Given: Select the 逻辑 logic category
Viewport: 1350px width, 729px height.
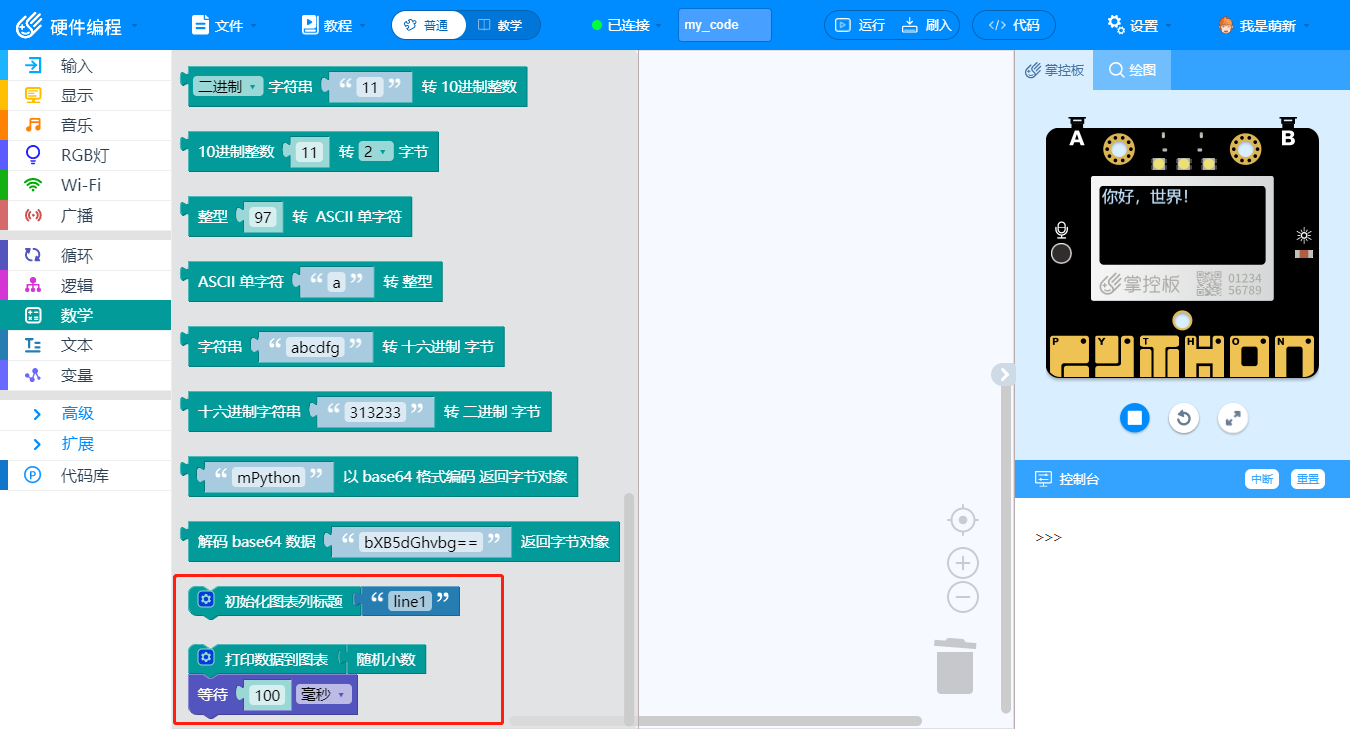Looking at the screenshot, I should click(85, 286).
